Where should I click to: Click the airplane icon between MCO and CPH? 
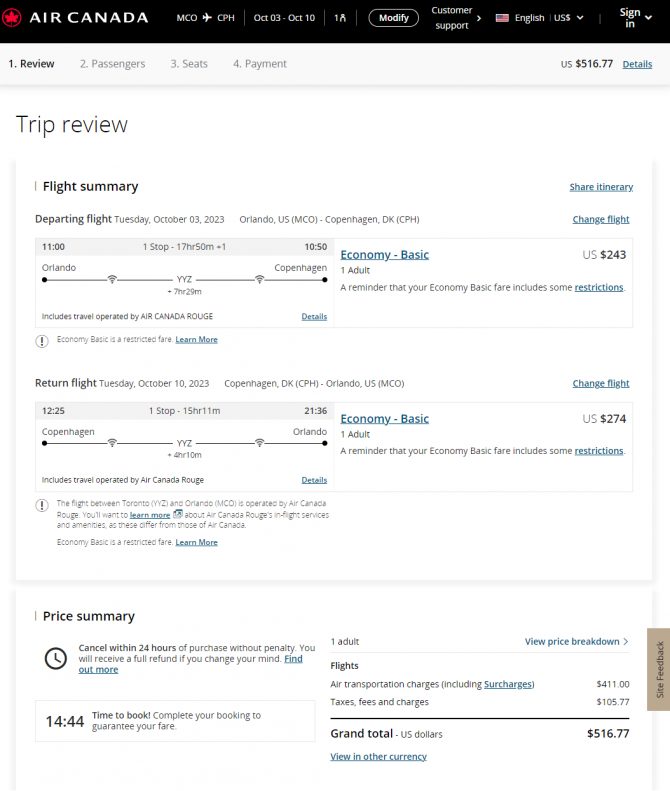207,18
